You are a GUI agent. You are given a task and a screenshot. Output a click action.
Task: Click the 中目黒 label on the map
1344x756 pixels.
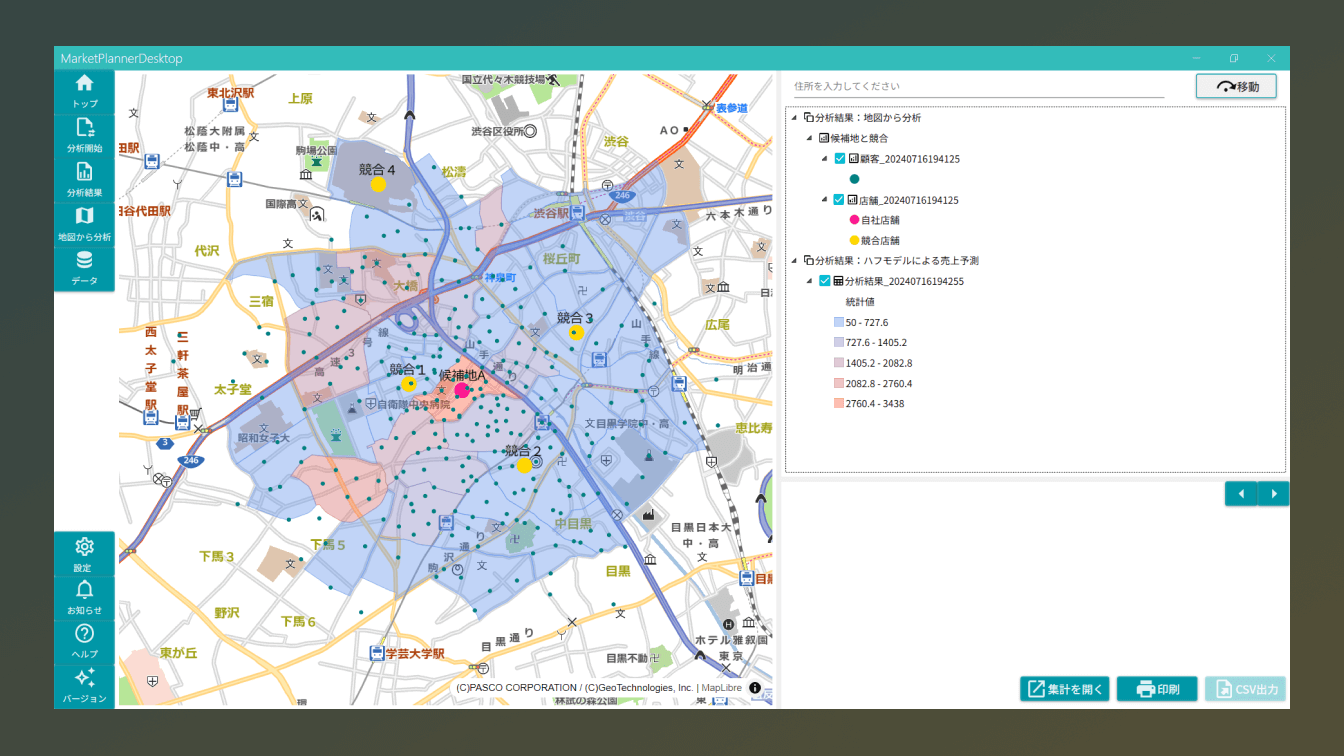[573, 524]
